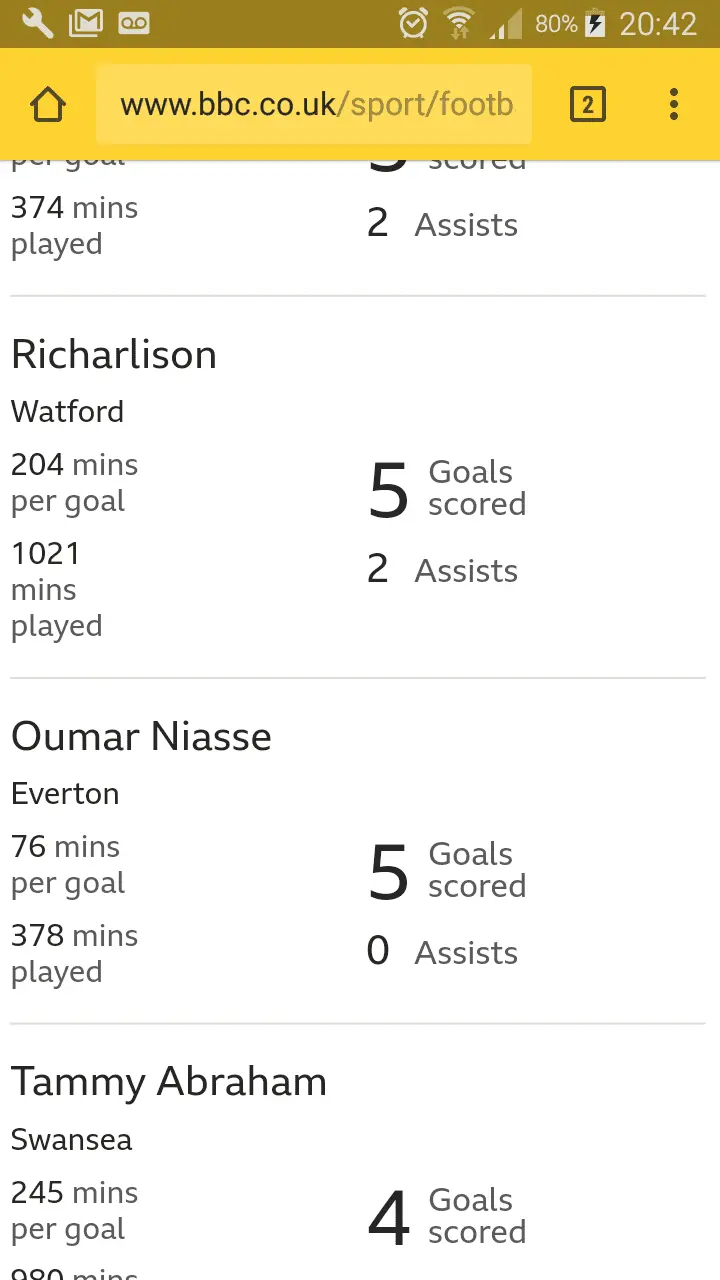Tap Everton team name under Oumar Niasse
The height and width of the screenshot is (1280, 720).
[65, 793]
